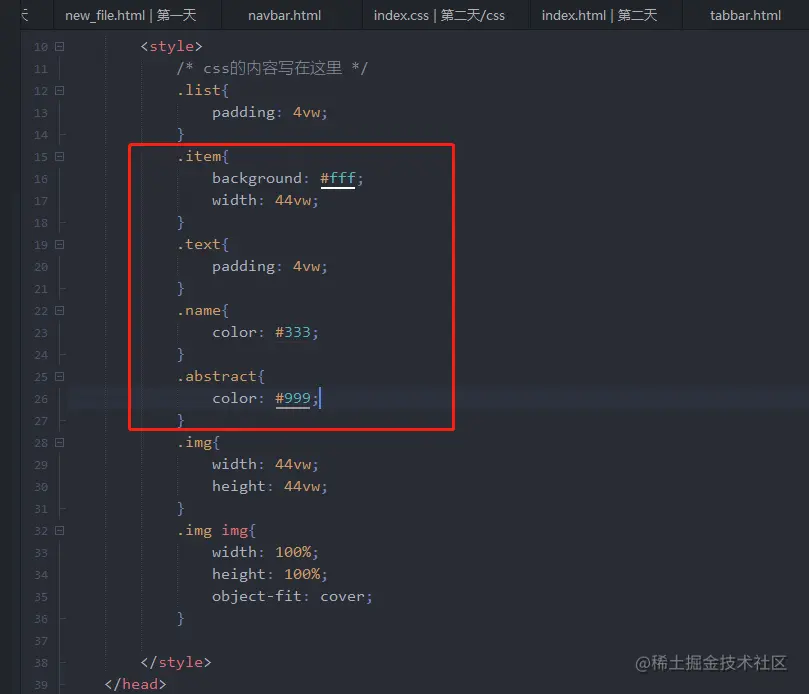Image resolution: width=809 pixels, height=694 pixels.
Task: Click the 'background' property
Action: 257,179
